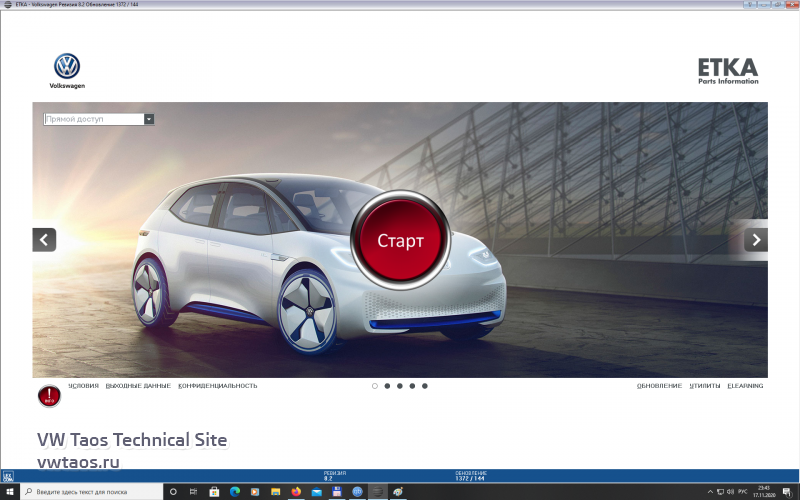This screenshot has width=800, height=500.
Task: Open the Выходные данные link
Action: [x=138, y=385]
